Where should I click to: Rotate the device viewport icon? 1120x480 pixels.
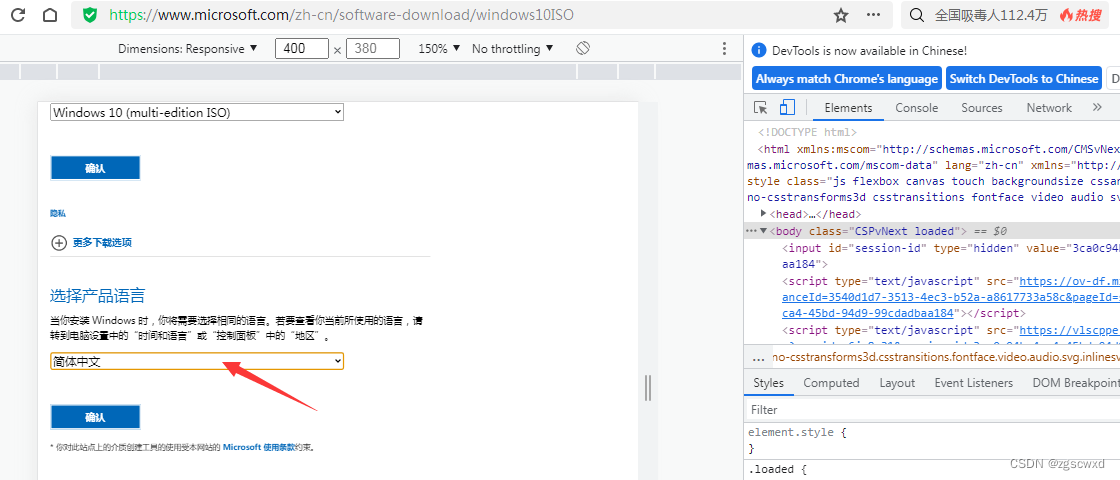click(x=583, y=49)
